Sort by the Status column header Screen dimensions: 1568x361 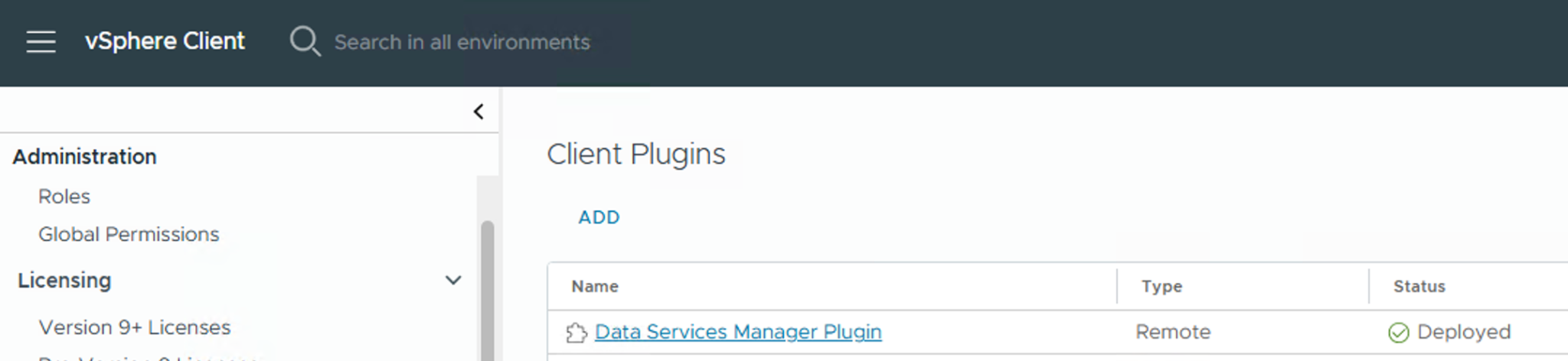pos(1419,286)
